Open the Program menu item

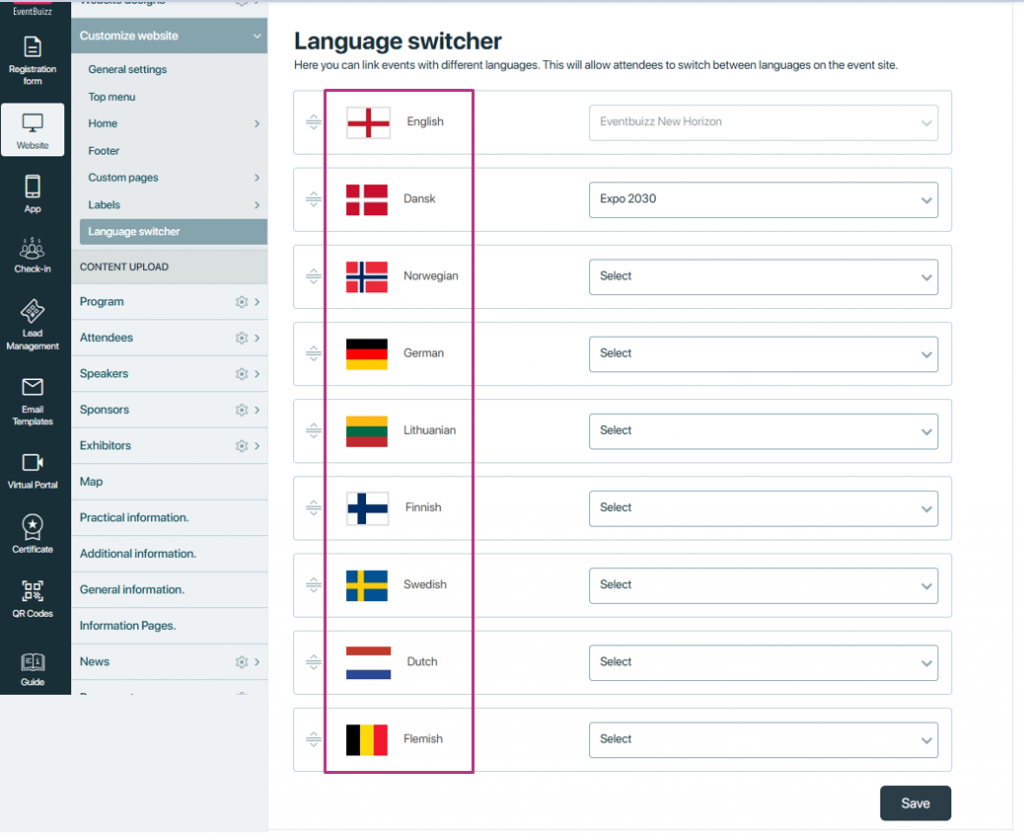(101, 302)
